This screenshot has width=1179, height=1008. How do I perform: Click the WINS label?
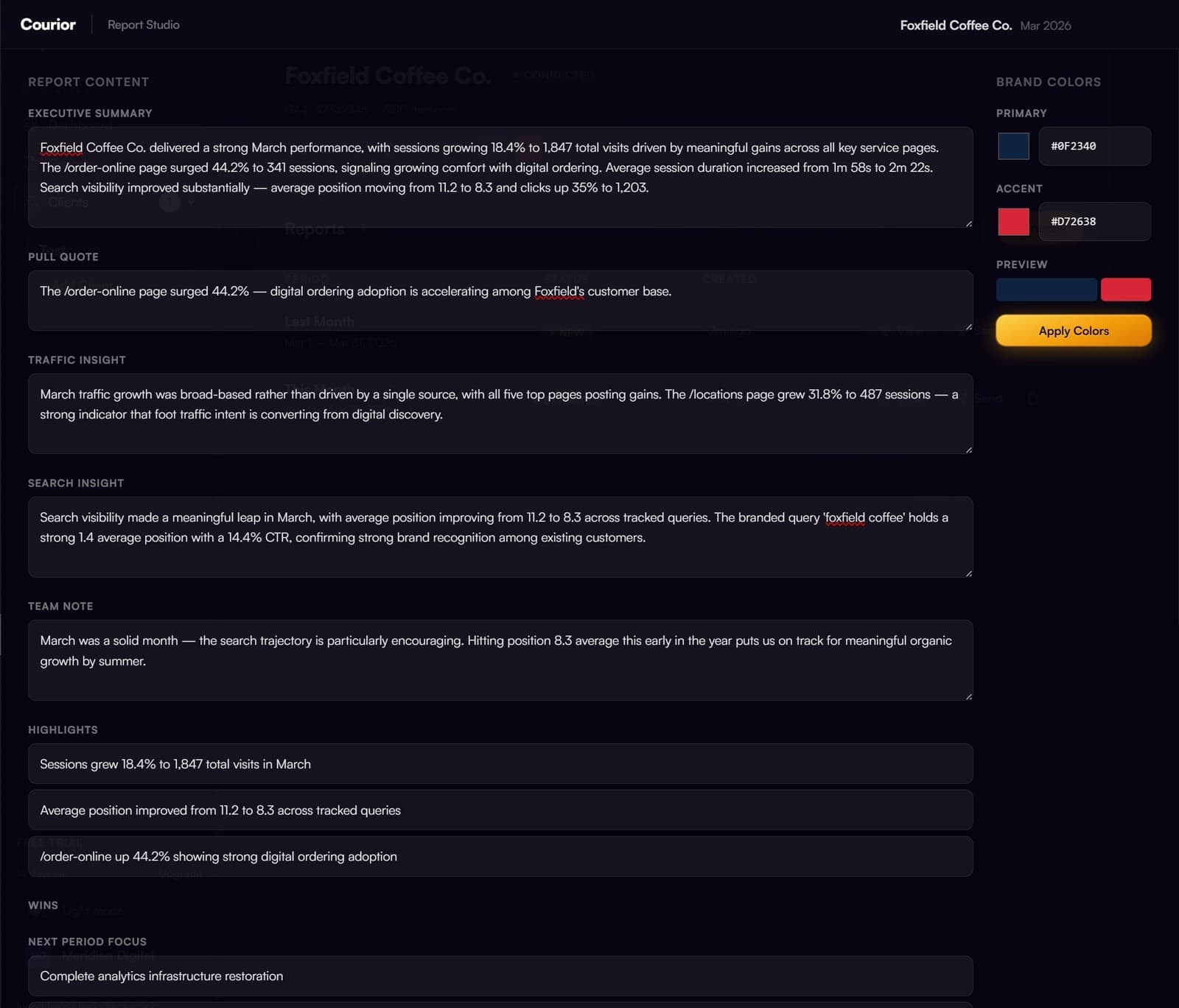pos(43,906)
